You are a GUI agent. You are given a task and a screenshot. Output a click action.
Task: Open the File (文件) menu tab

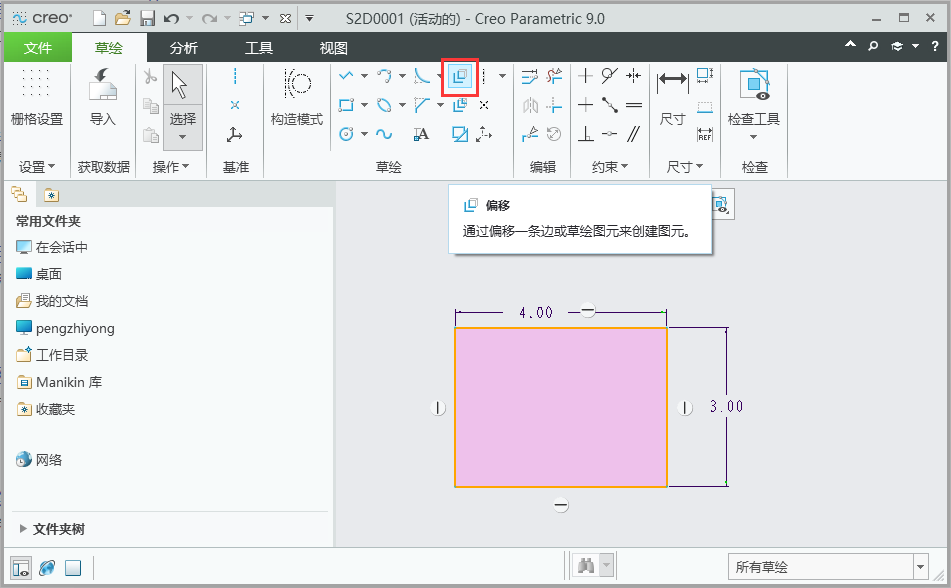(38, 48)
